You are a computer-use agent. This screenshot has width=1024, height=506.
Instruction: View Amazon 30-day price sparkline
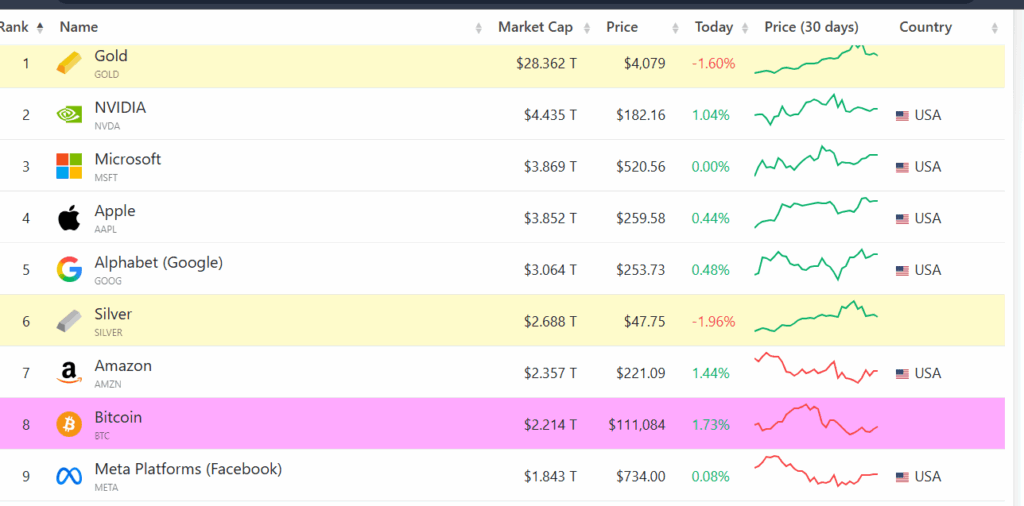click(816, 369)
